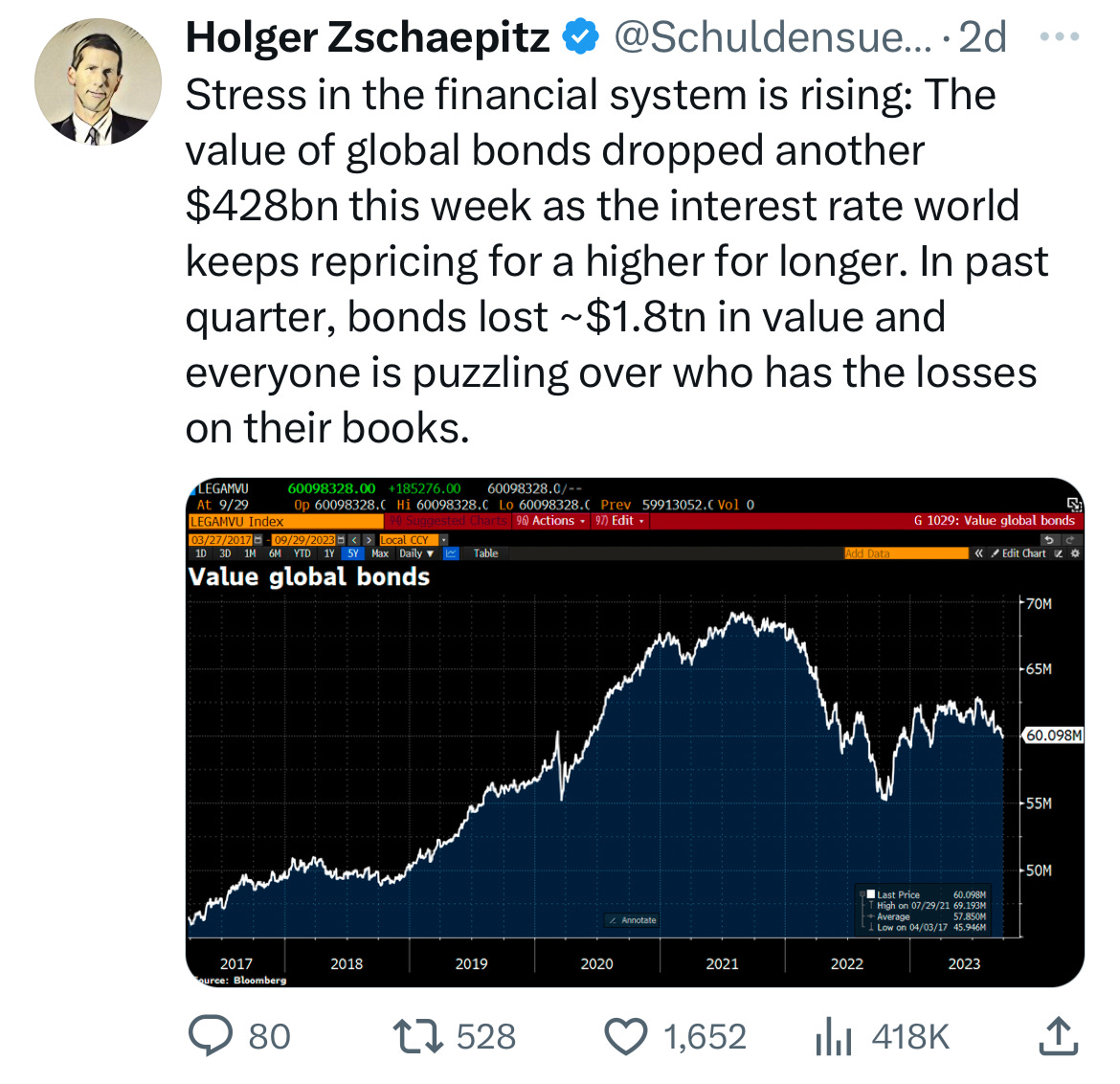The height and width of the screenshot is (1084, 1120).
Task: Click the Edit Chart button
Action: click(1019, 553)
